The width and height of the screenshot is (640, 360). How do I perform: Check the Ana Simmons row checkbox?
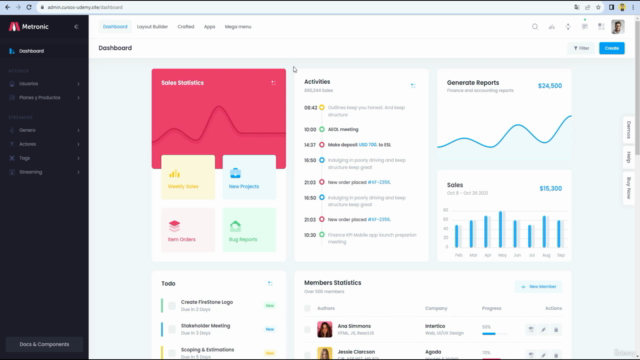pos(307,329)
